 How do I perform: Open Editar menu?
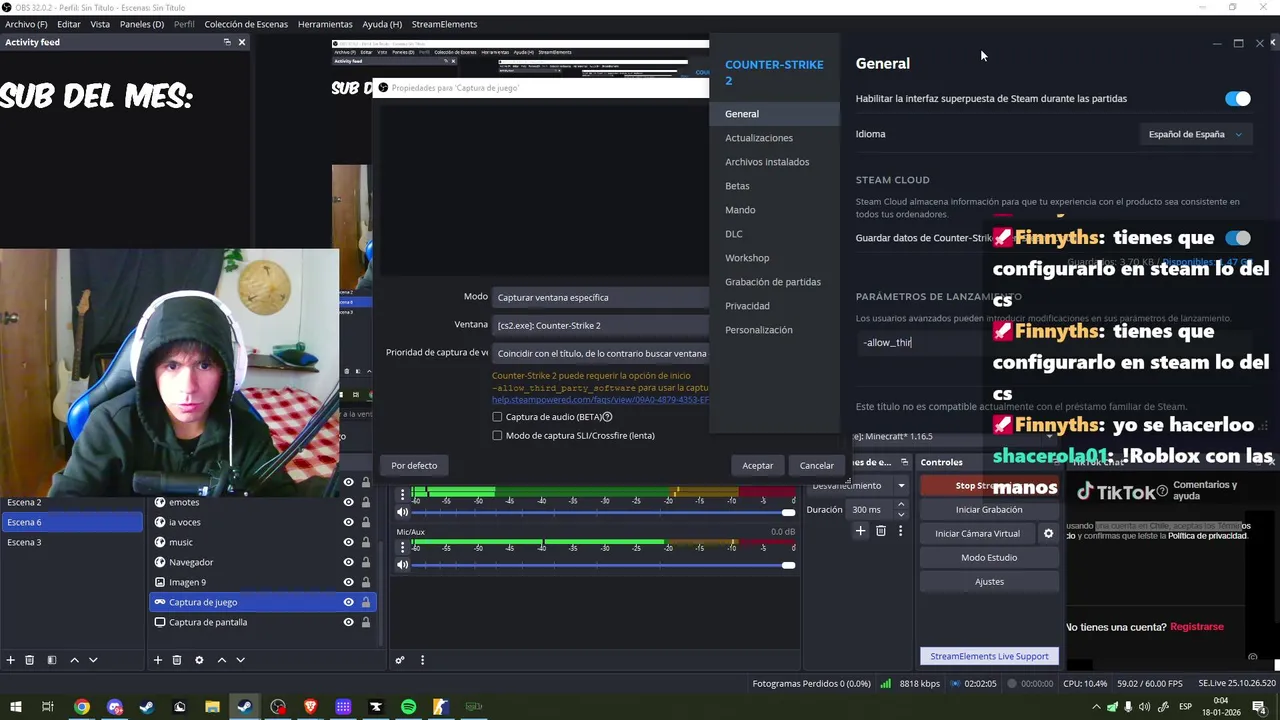click(69, 24)
